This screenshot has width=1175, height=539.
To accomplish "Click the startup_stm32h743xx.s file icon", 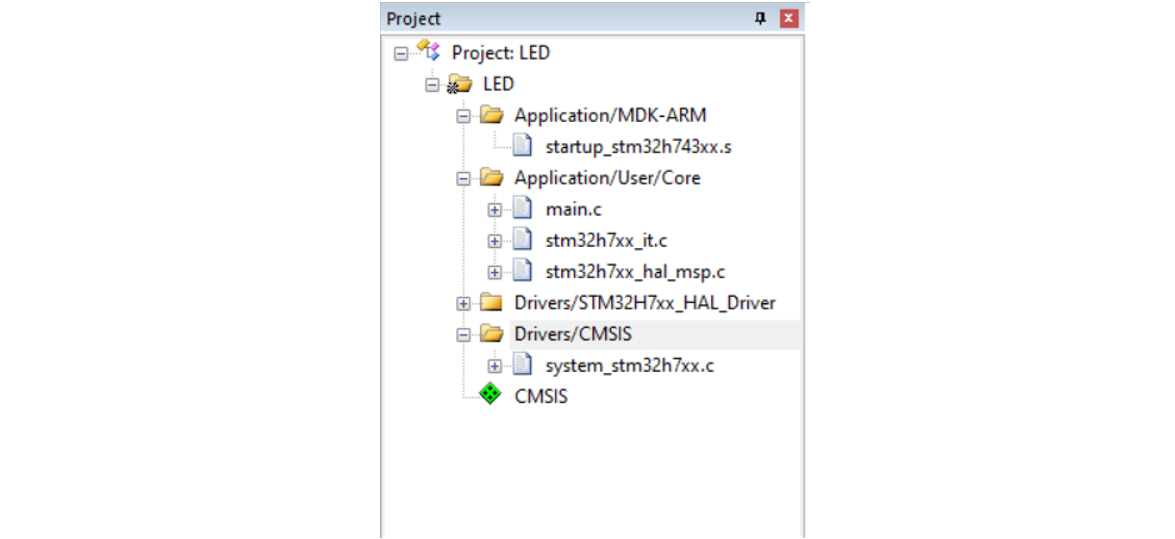I will [x=522, y=146].
